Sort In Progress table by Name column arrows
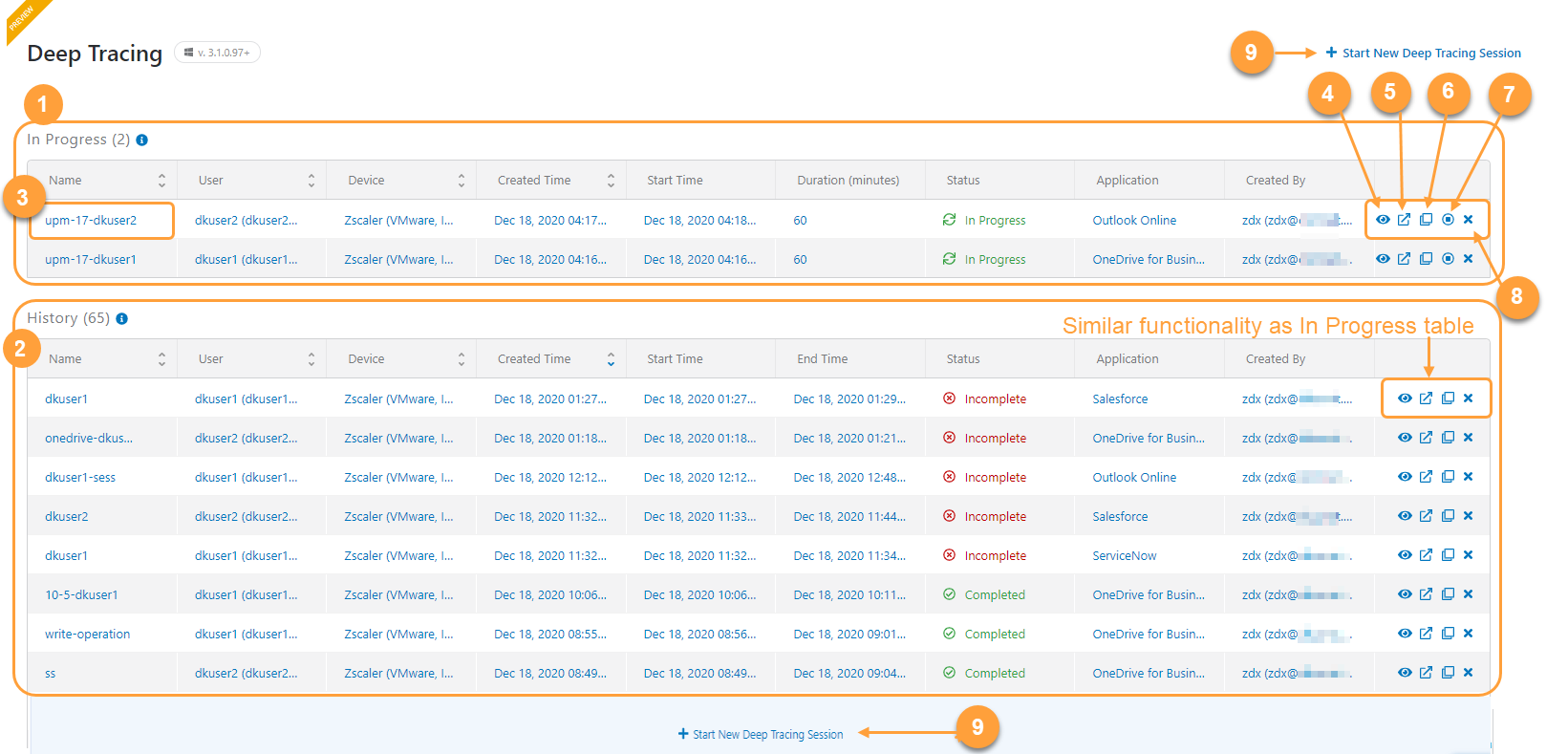Screen dimensions: 1568x754 point(161,181)
